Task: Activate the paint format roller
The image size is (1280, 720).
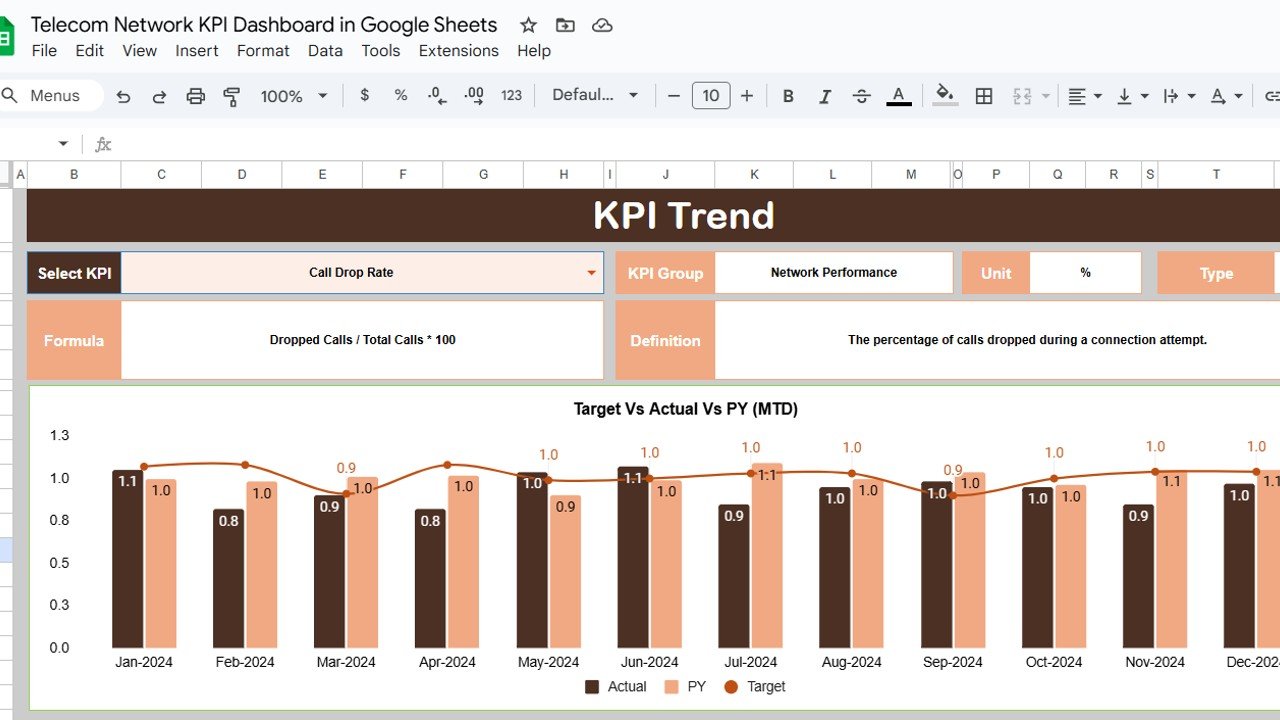Action: pyautogui.click(x=232, y=96)
